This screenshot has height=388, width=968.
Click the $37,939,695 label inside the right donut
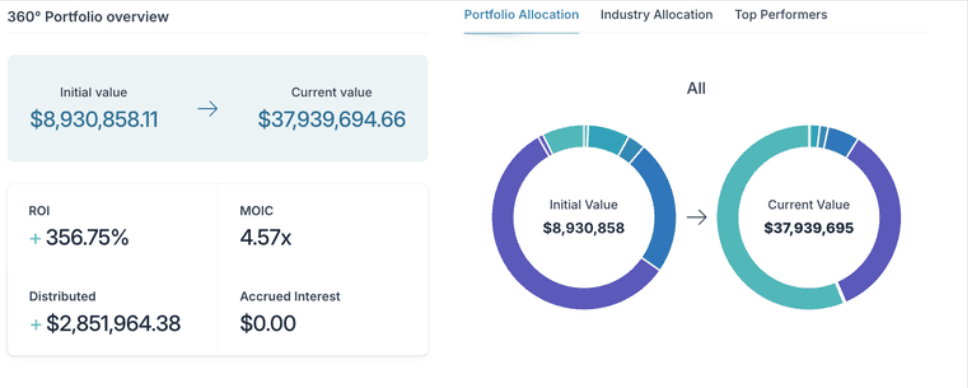pos(809,229)
